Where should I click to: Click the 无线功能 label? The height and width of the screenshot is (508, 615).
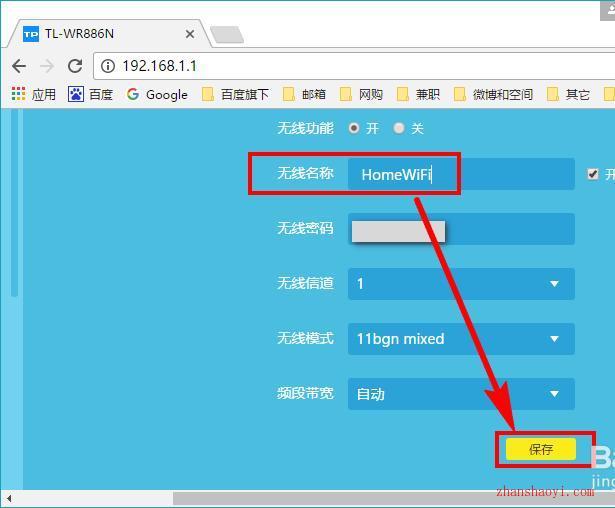point(305,128)
